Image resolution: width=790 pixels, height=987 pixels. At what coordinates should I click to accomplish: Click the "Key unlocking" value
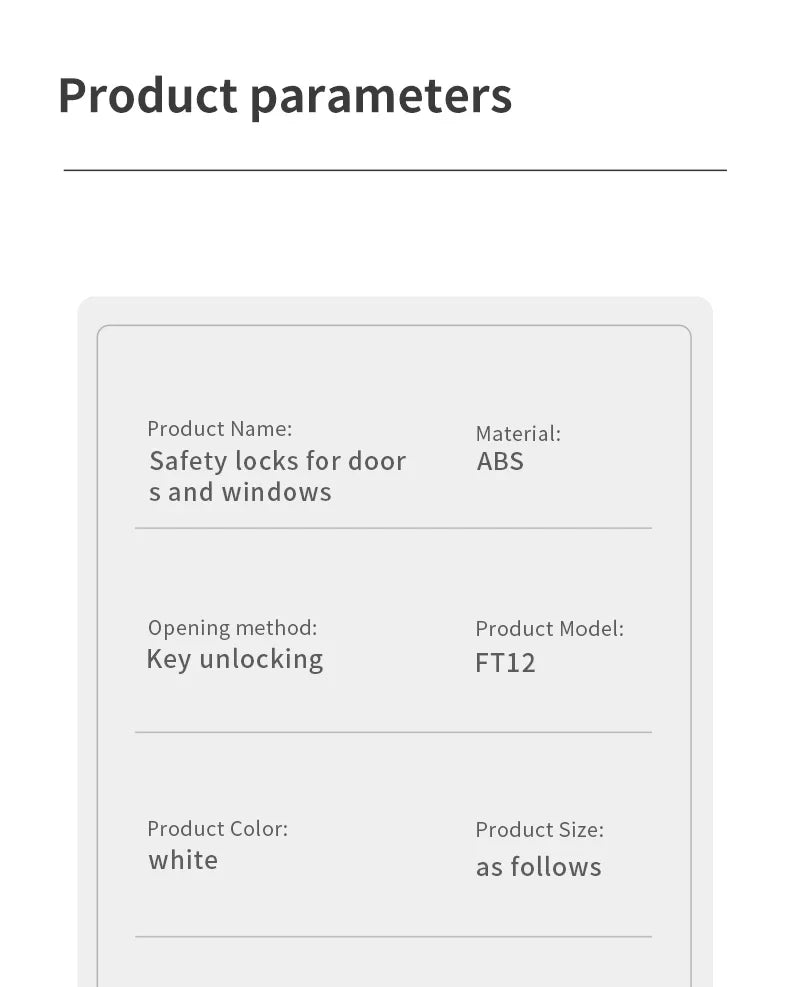(235, 660)
